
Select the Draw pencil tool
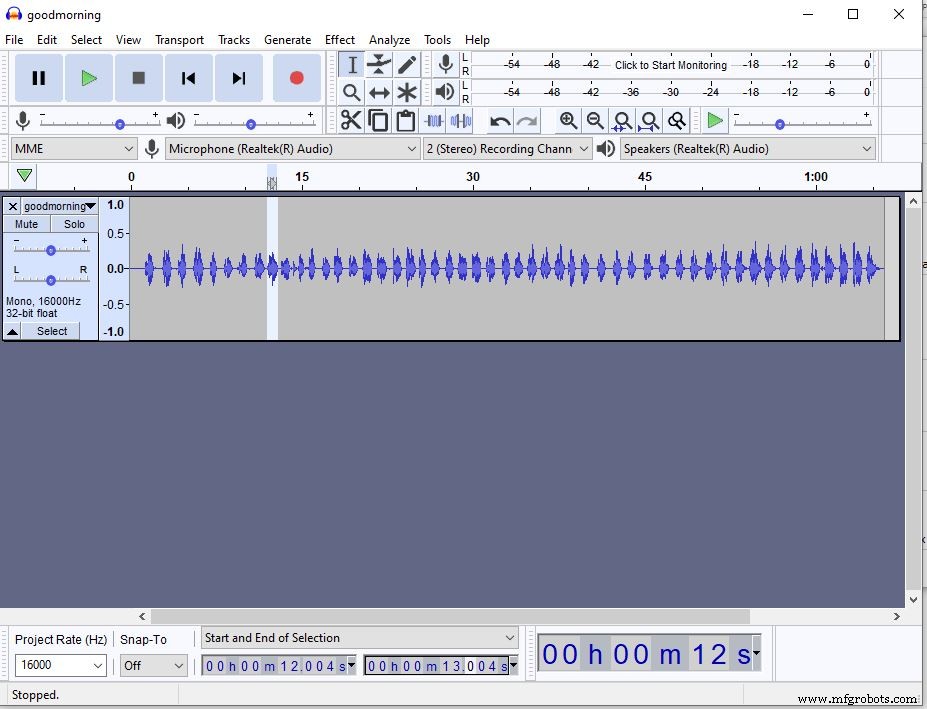click(x=407, y=65)
